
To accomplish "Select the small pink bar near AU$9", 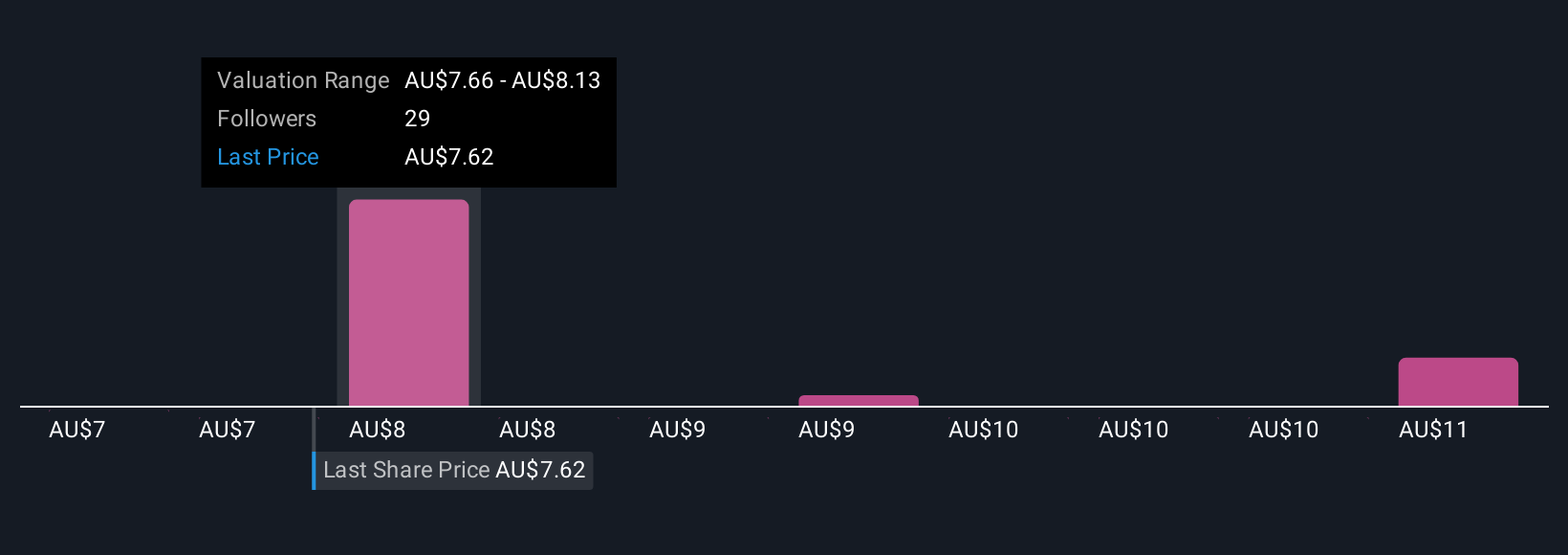I will [x=859, y=401].
